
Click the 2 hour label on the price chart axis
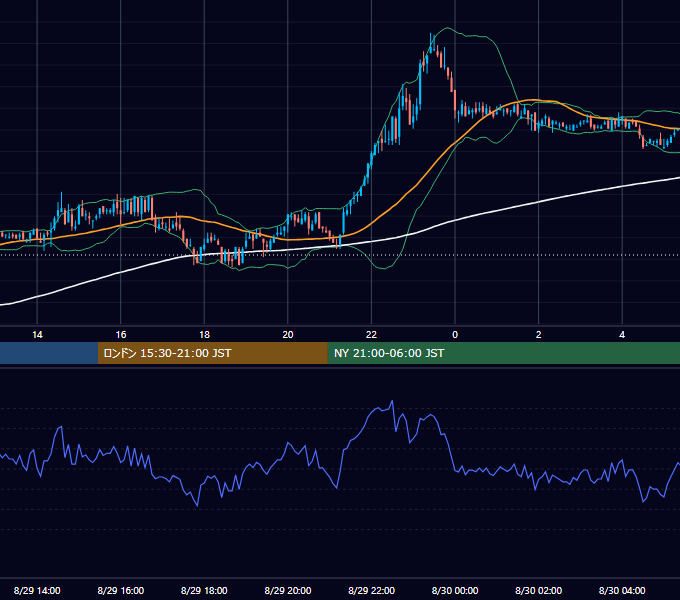(539, 335)
